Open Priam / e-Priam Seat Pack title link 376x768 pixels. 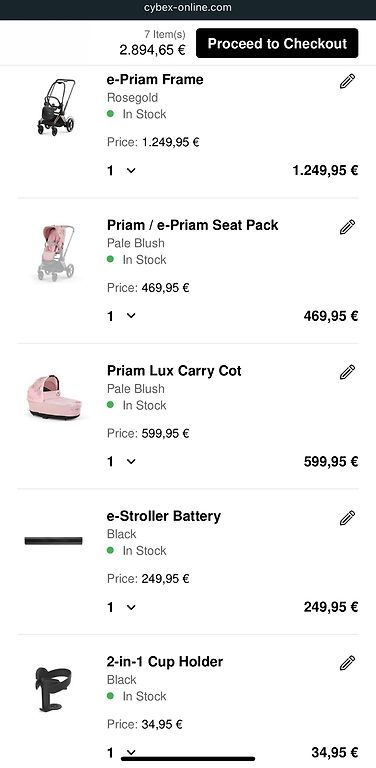tap(192, 225)
